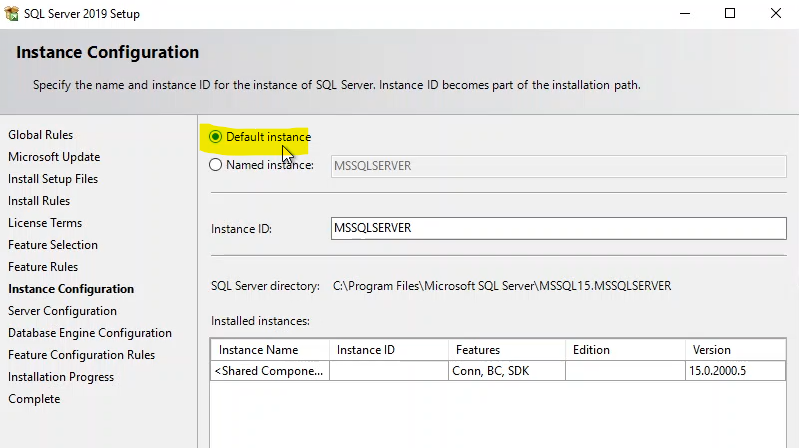Sort by Edition column header

tap(625, 350)
